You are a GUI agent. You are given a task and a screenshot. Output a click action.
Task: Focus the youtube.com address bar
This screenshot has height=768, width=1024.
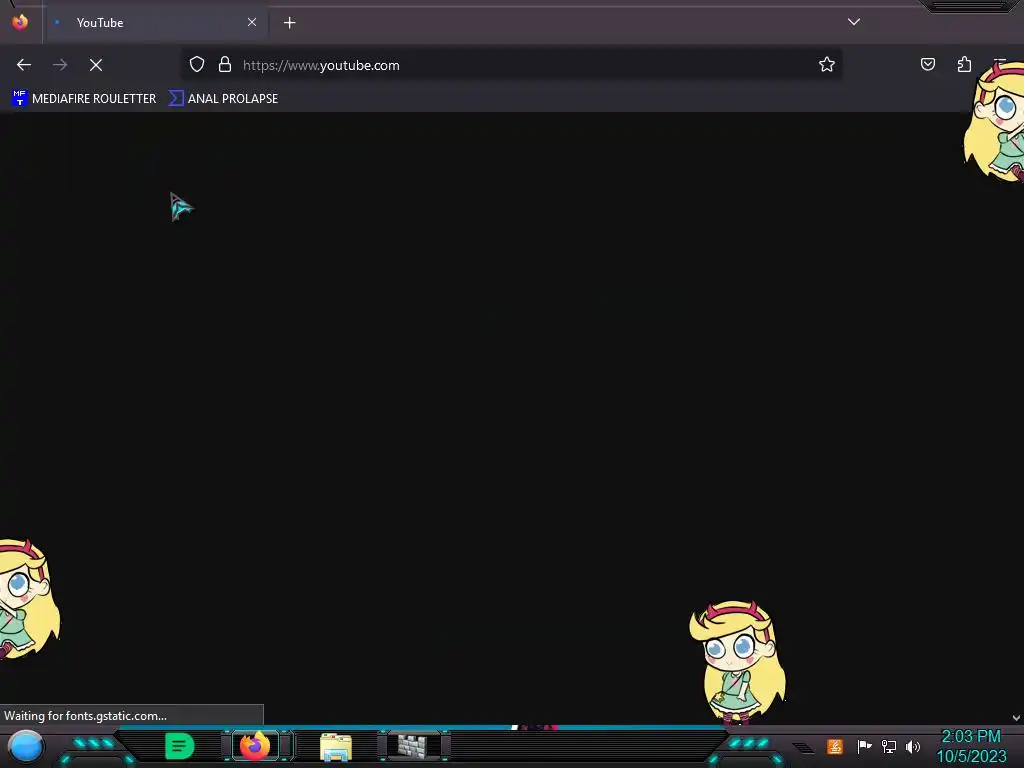coord(511,65)
